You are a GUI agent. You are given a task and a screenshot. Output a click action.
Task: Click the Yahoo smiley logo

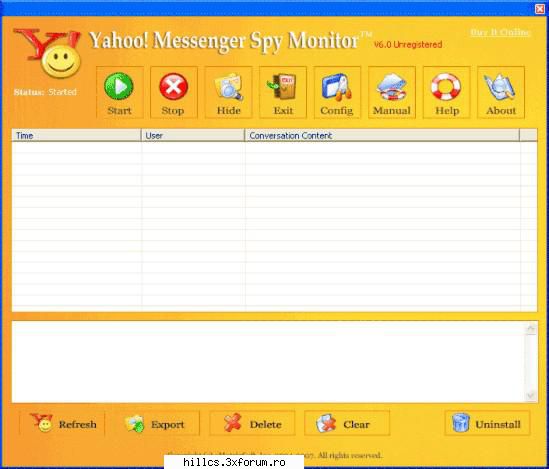[x=48, y=53]
